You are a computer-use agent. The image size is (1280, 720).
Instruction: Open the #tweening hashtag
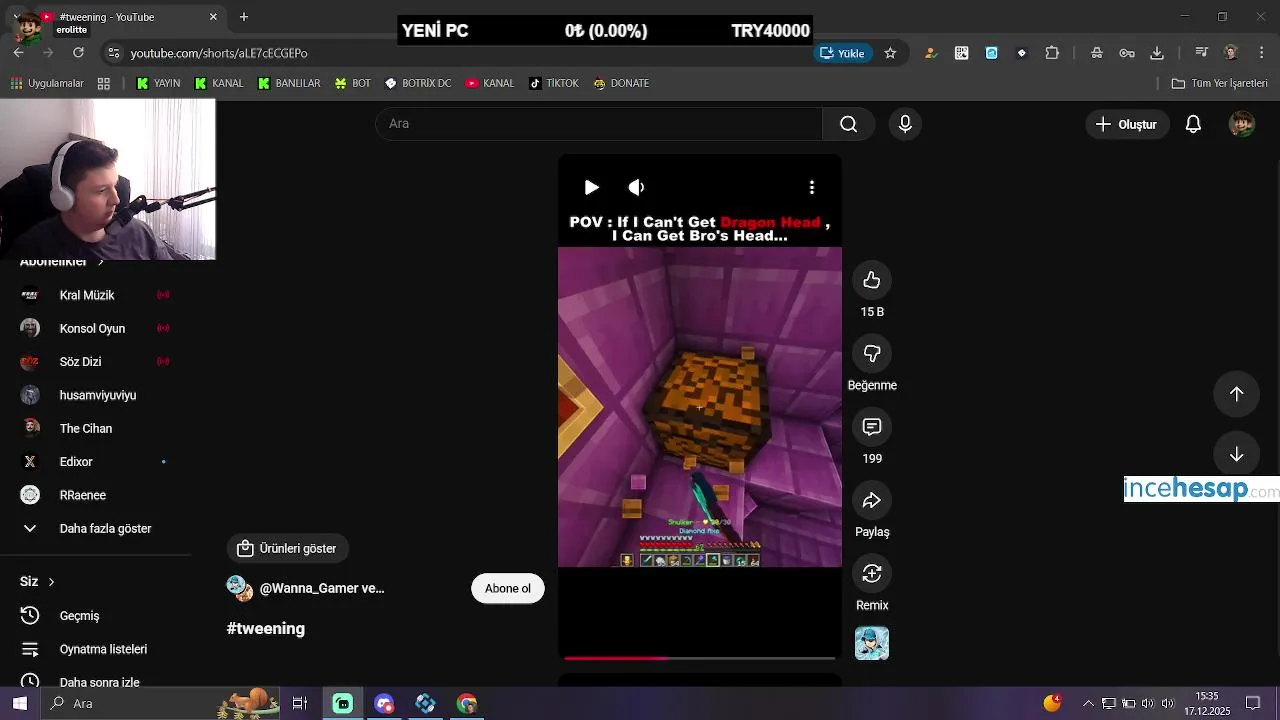(266, 628)
